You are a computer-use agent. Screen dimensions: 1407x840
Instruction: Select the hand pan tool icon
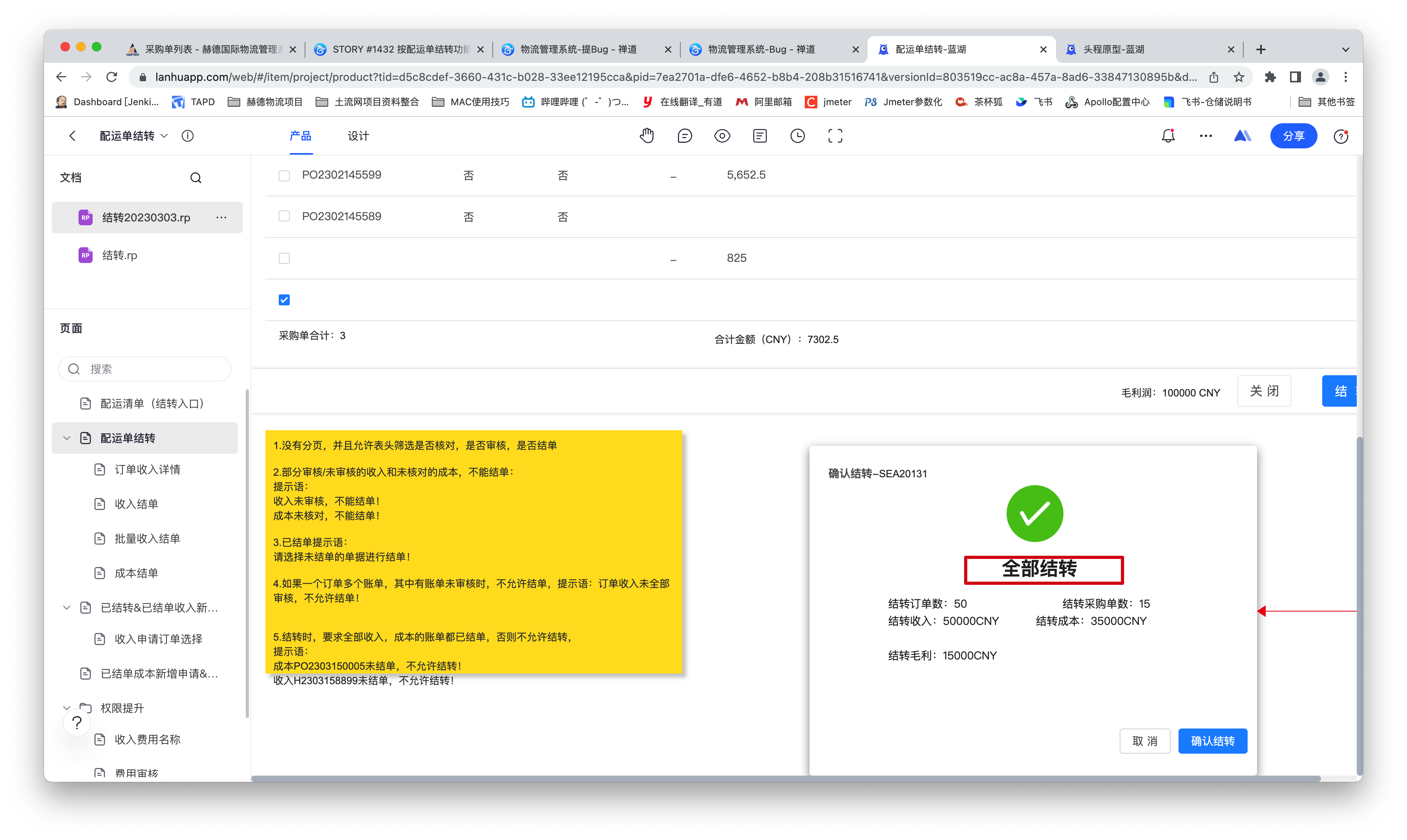(646, 136)
